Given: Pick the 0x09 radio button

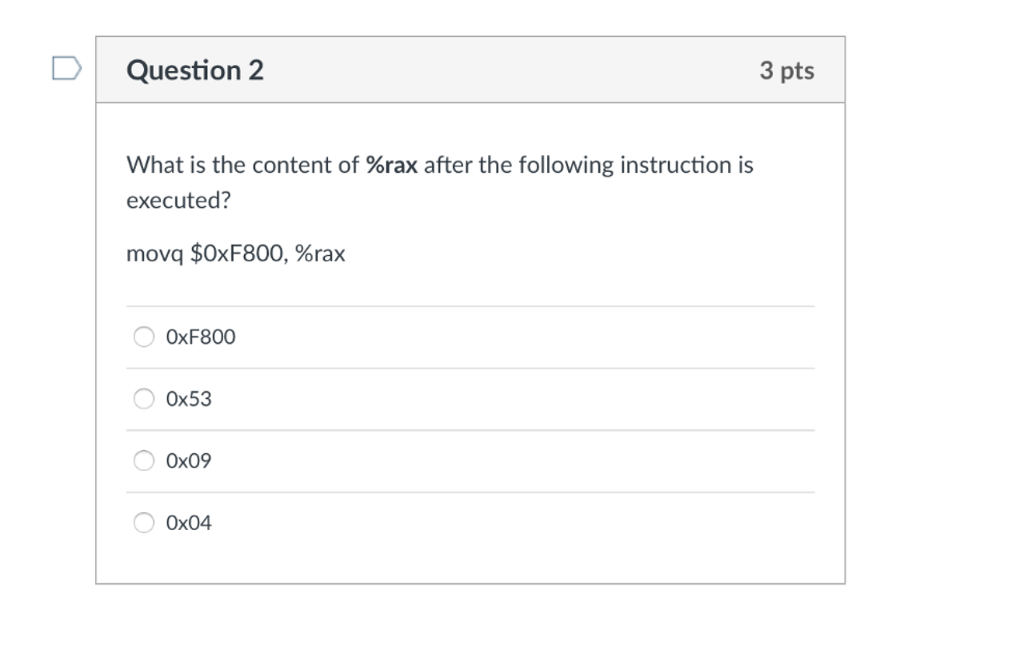Looking at the screenshot, I should (145, 461).
